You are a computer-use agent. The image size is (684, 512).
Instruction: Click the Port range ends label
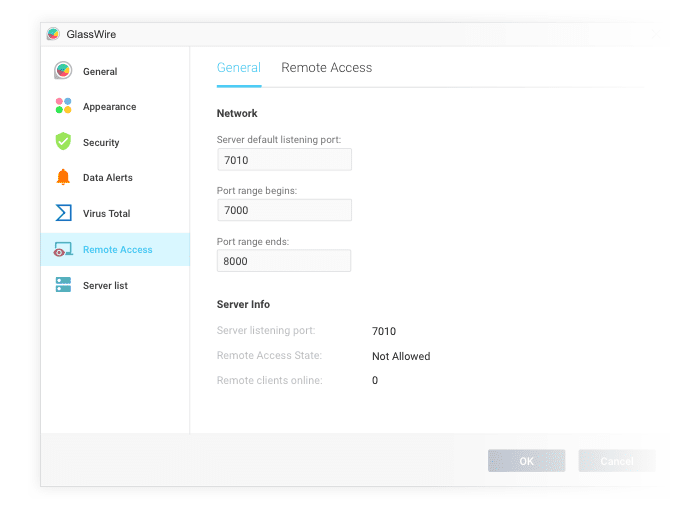[253, 242]
